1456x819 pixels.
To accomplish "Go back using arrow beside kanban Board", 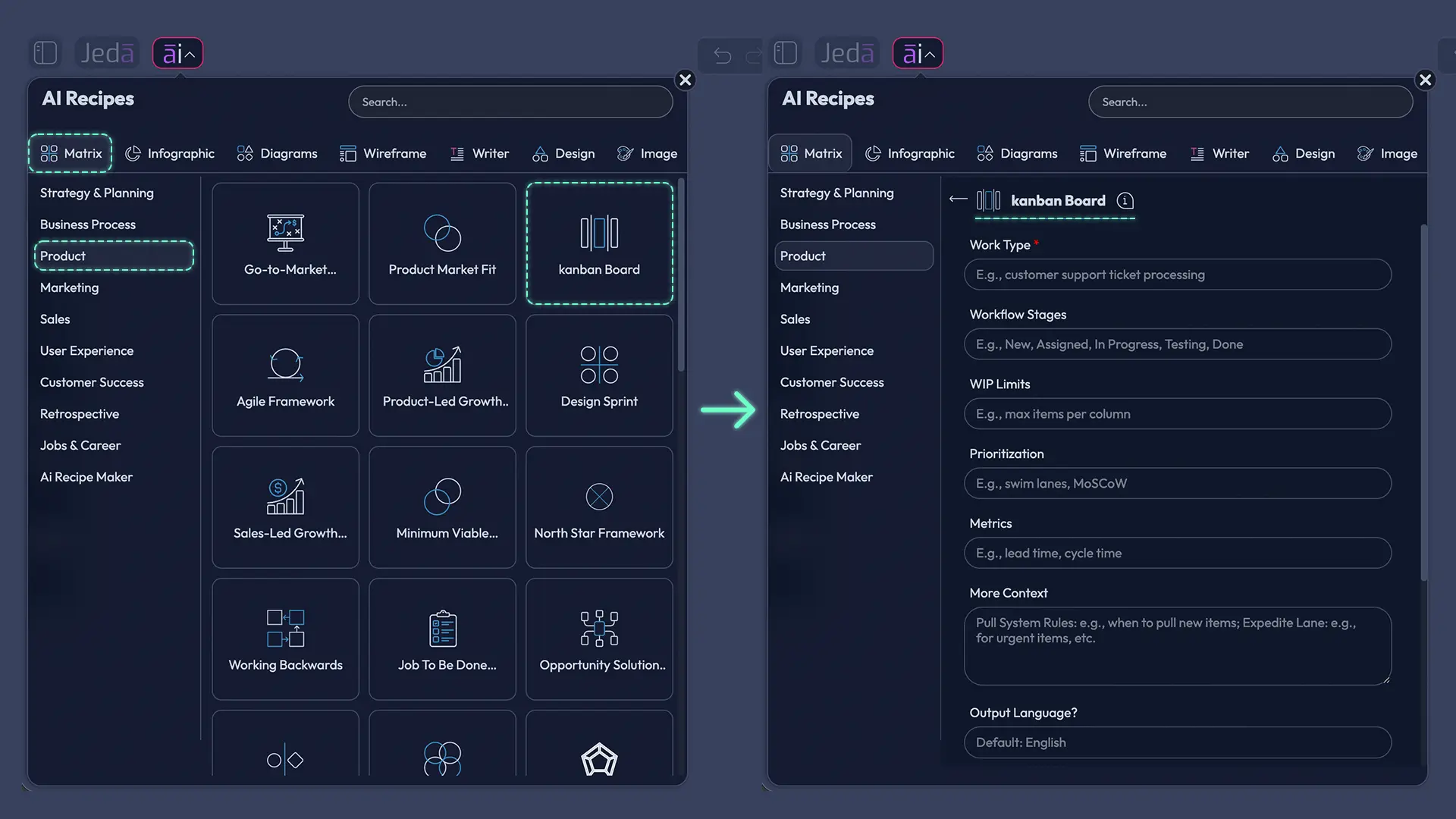I will click(x=959, y=199).
